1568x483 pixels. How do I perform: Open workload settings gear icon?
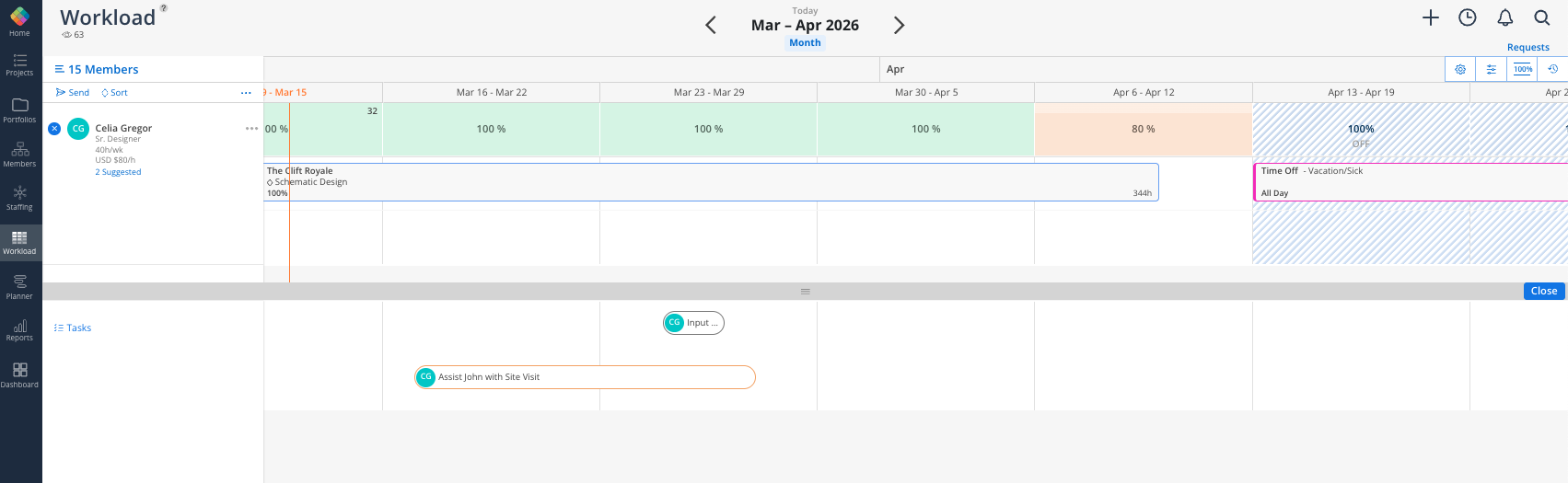[x=1460, y=69]
